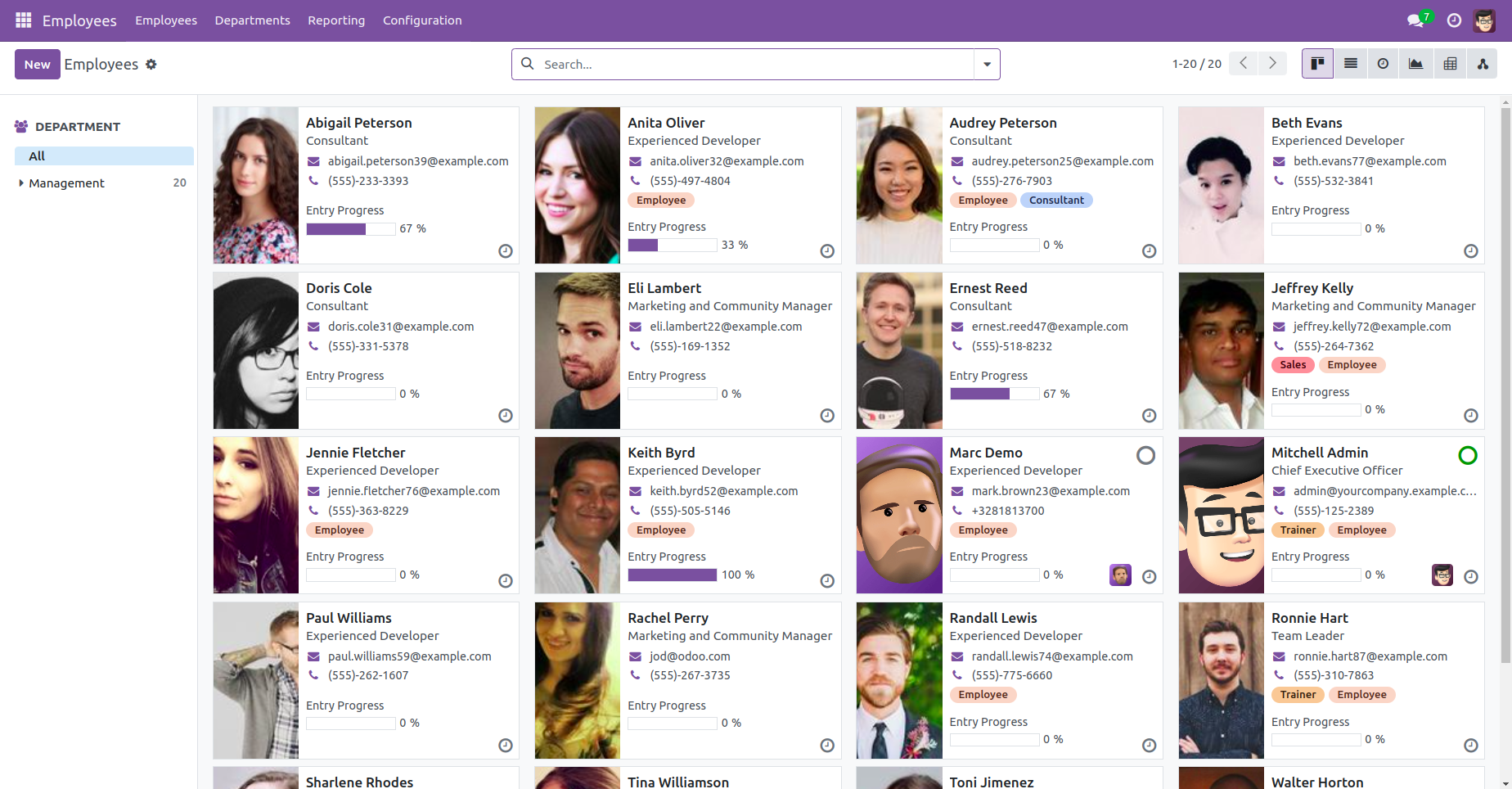Click the Employees app title
Screen dimensions: 1512x789
tap(79, 20)
